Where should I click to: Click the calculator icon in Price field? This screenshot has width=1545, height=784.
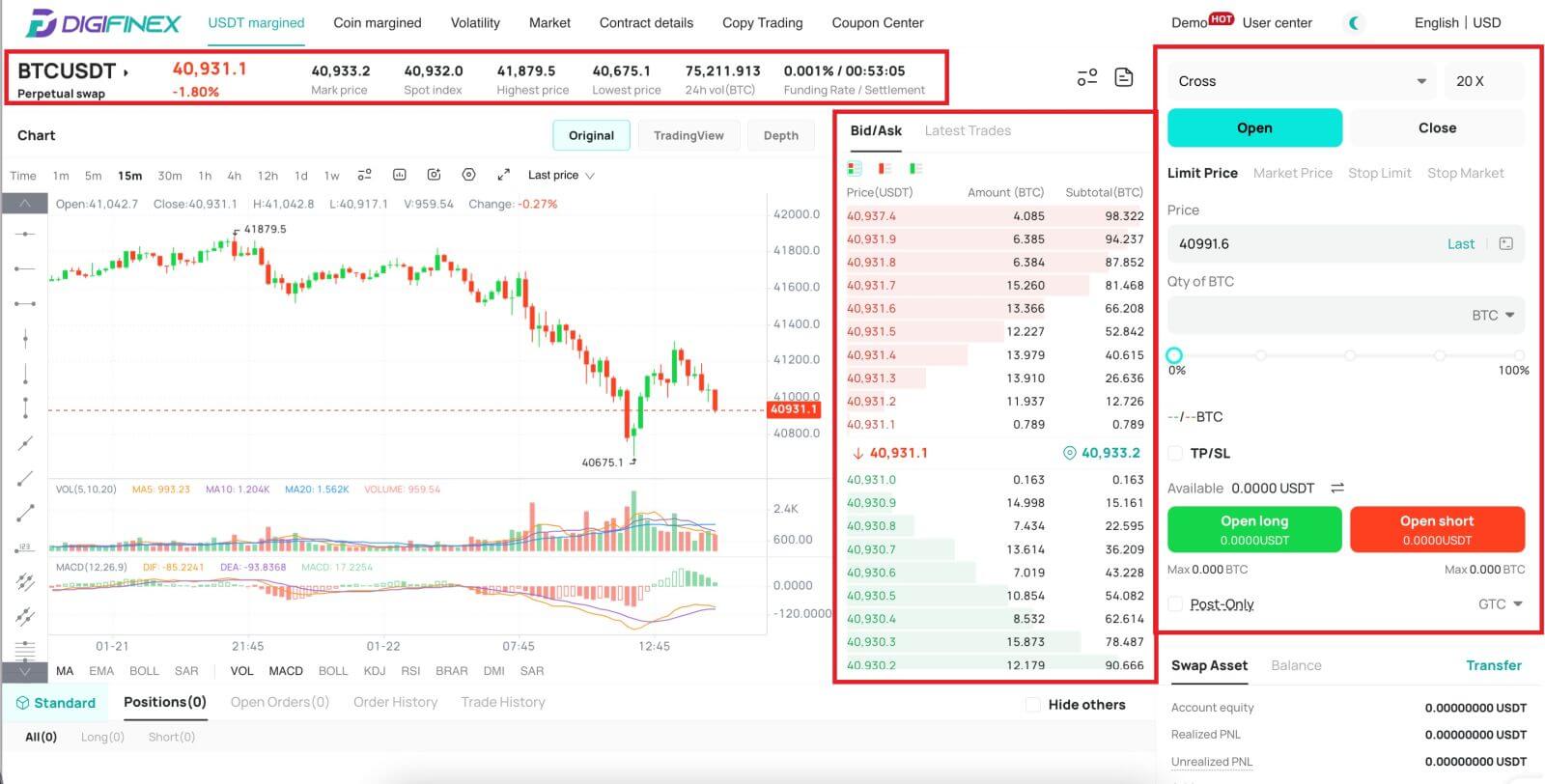tap(1505, 243)
